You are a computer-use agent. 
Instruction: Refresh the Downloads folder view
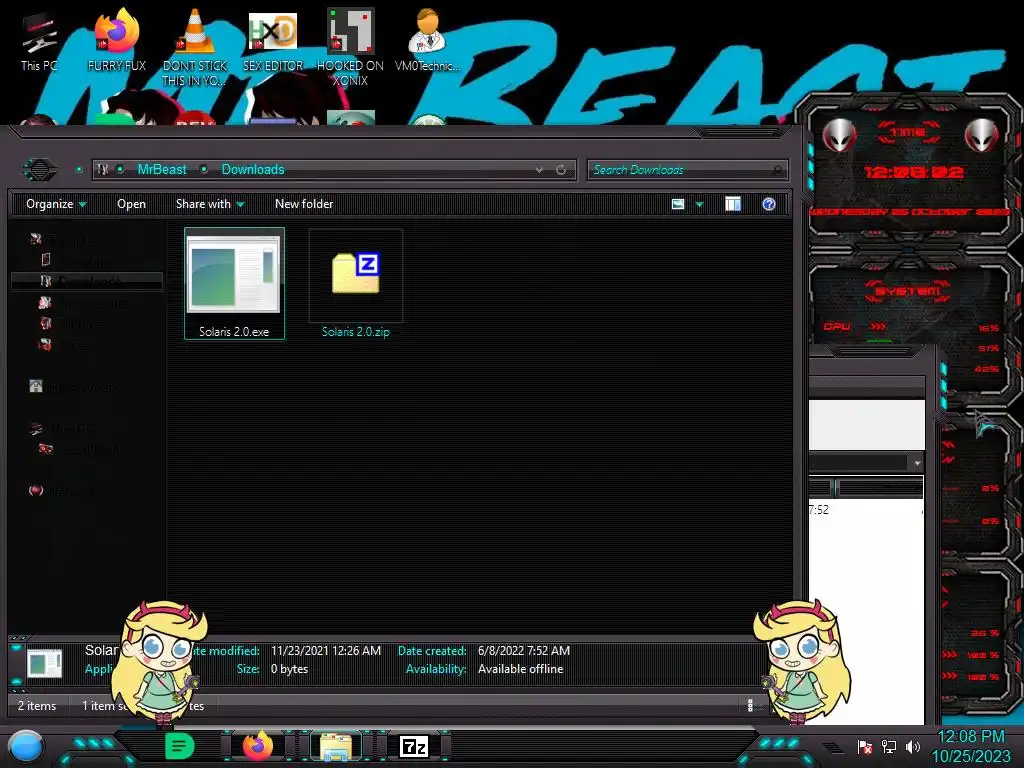pyautogui.click(x=561, y=170)
